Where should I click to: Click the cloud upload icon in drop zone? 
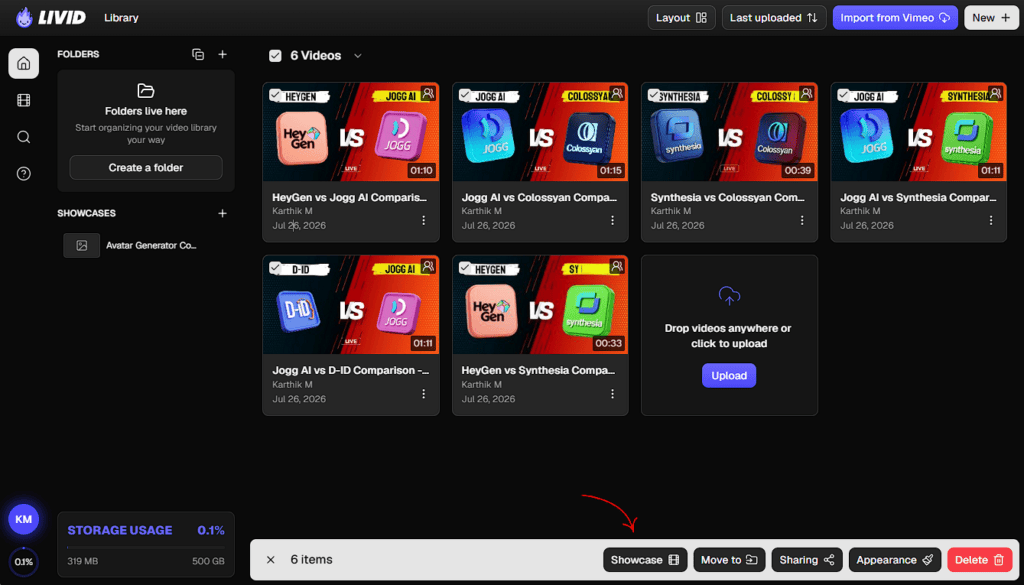coord(729,295)
